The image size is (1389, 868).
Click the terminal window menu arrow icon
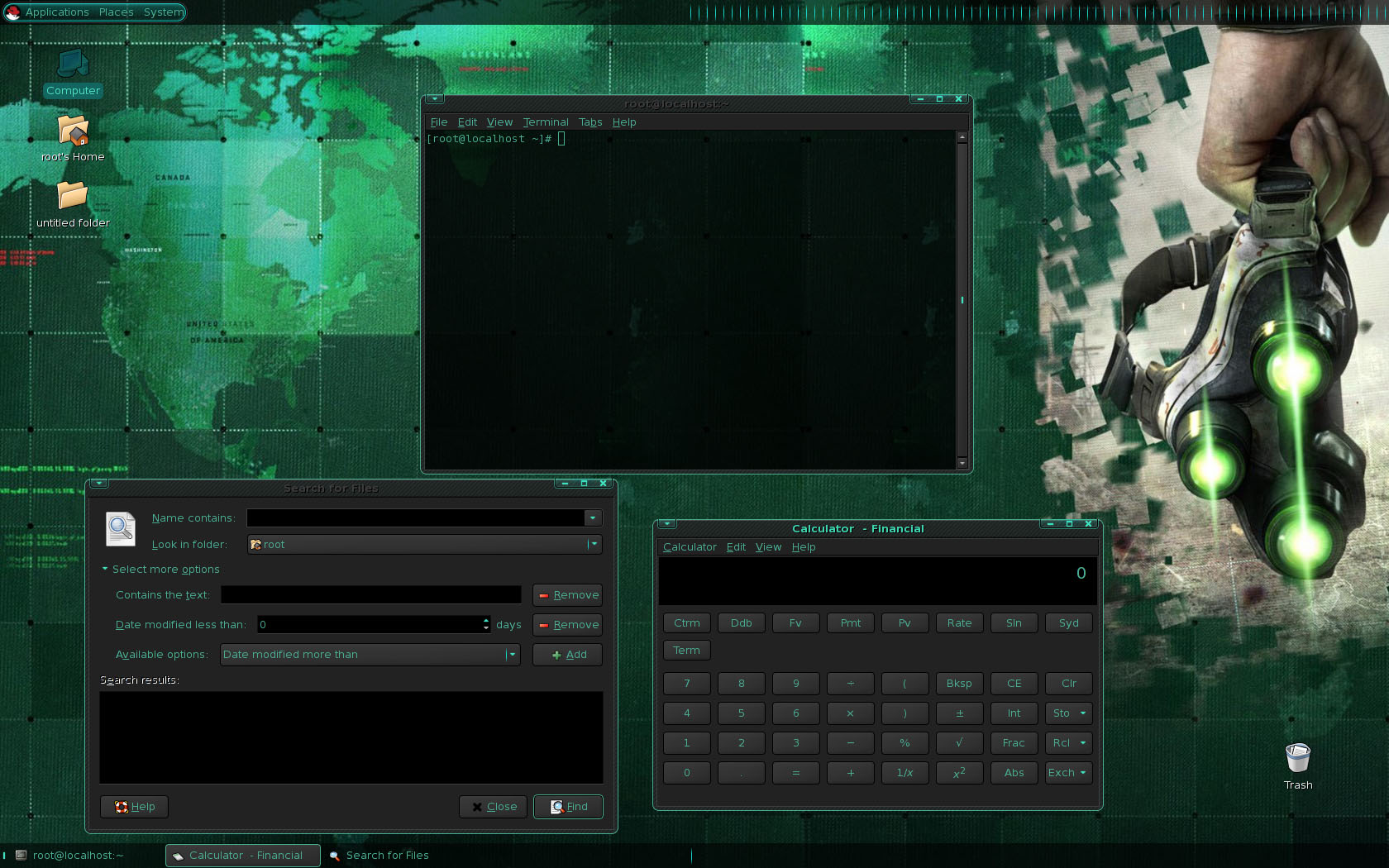pos(435,98)
